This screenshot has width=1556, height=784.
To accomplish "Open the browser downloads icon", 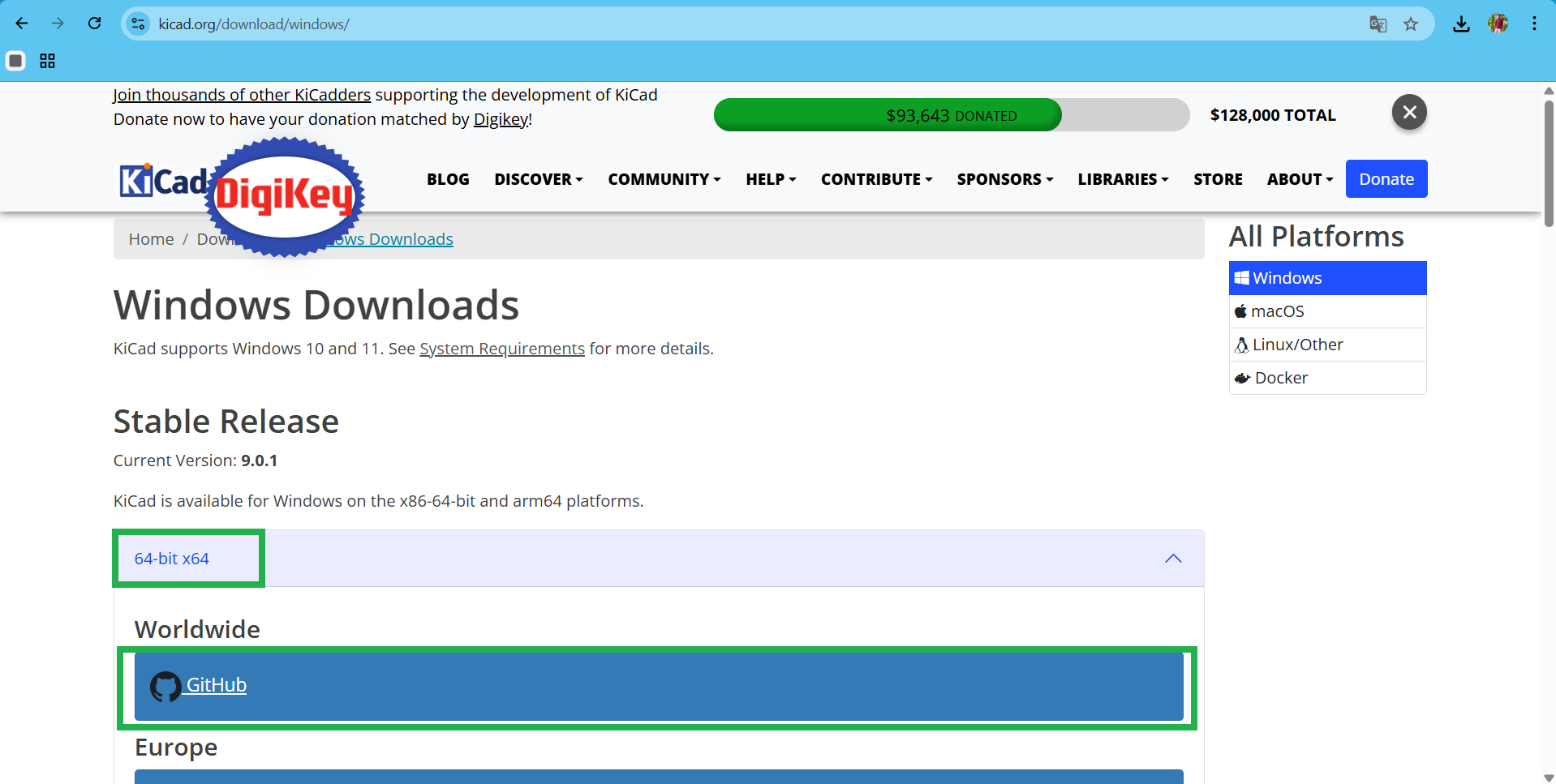I will coord(1461,24).
